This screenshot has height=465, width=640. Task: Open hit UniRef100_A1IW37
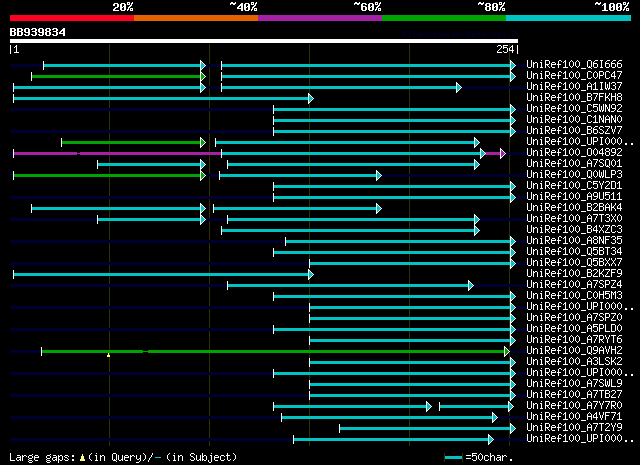tap(574, 87)
